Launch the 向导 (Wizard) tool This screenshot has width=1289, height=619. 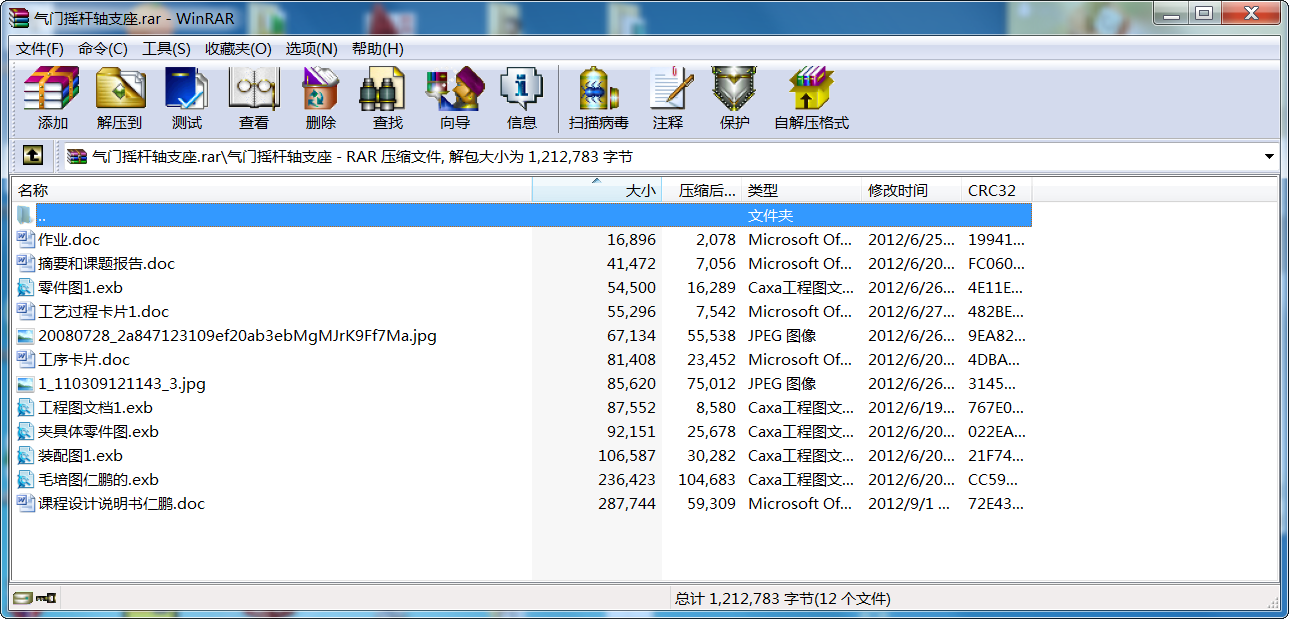455,98
